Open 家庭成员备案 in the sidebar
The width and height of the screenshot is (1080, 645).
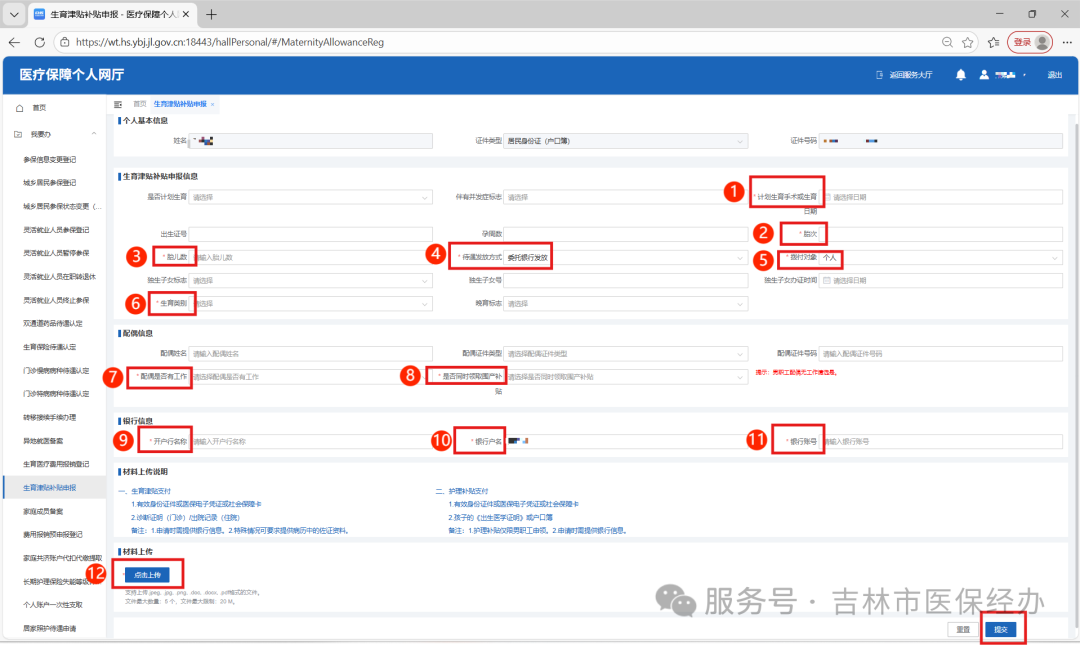click(43, 511)
